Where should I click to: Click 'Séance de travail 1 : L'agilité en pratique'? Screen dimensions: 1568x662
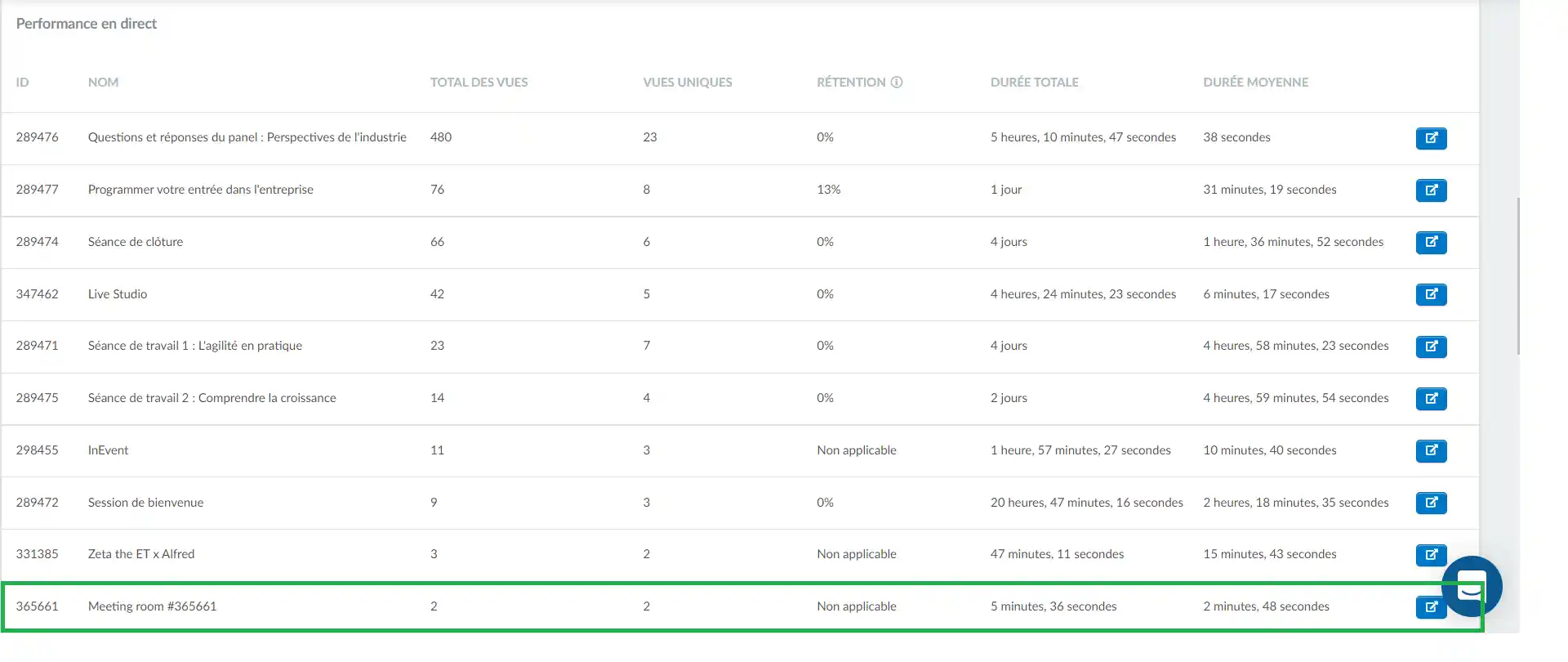point(194,346)
